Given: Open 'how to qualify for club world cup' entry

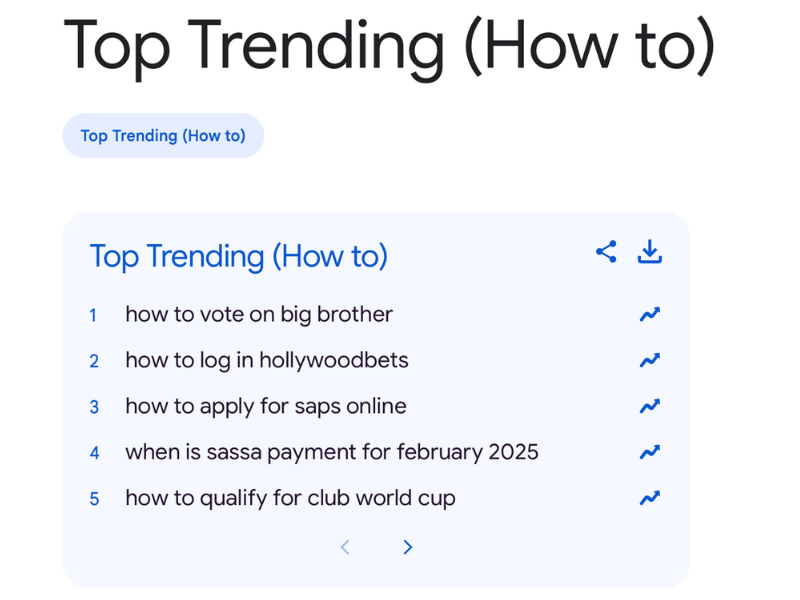Looking at the screenshot, I should [x=290, y=498].
